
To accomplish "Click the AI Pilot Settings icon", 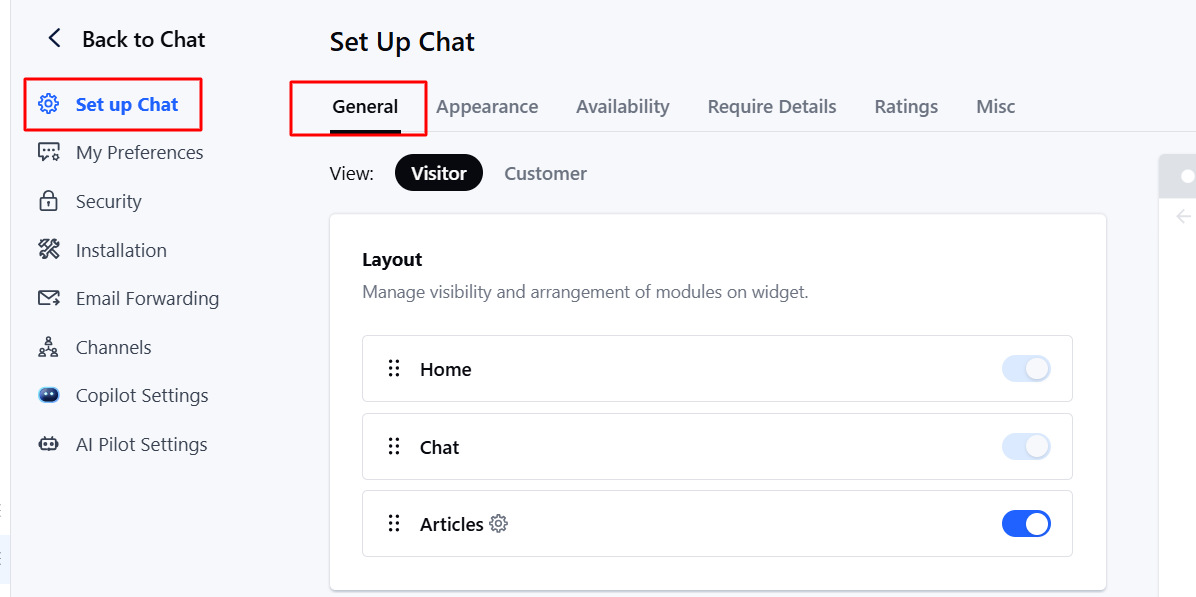I will click(48, 444).
